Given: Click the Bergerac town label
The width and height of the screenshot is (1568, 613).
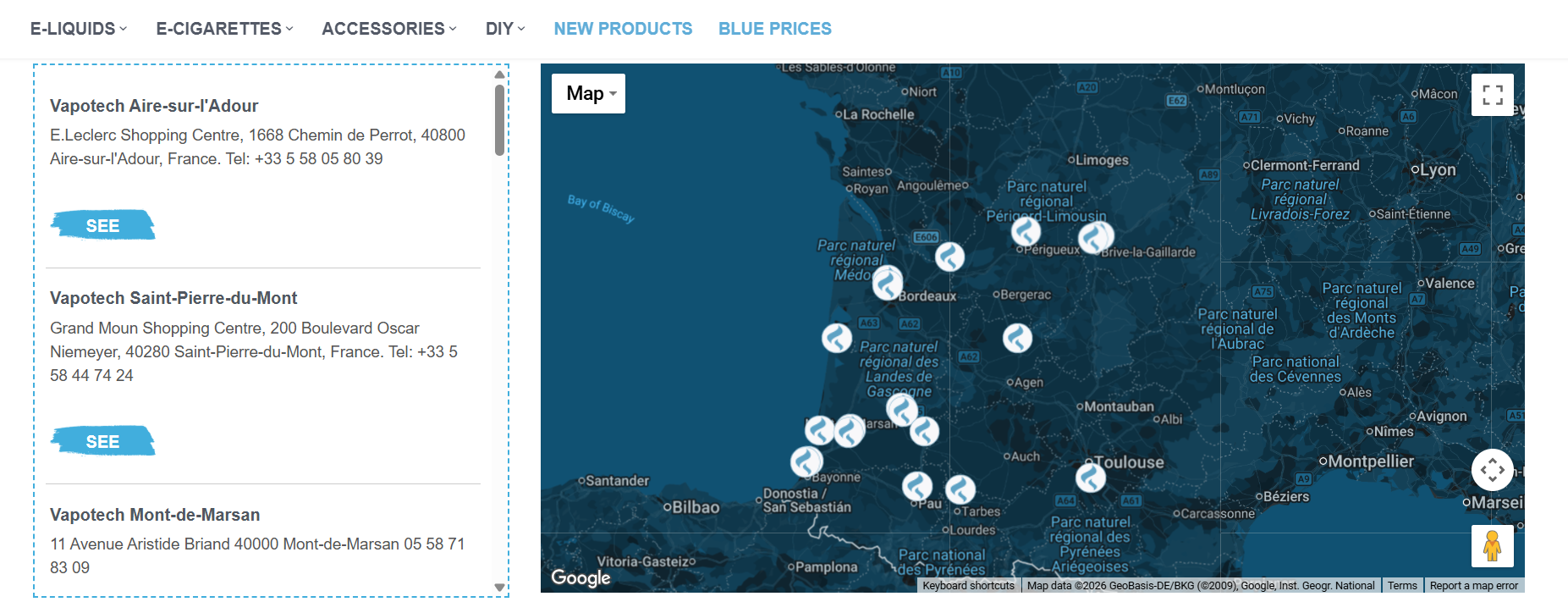Looking at the screenshot, I should 1026,295.
